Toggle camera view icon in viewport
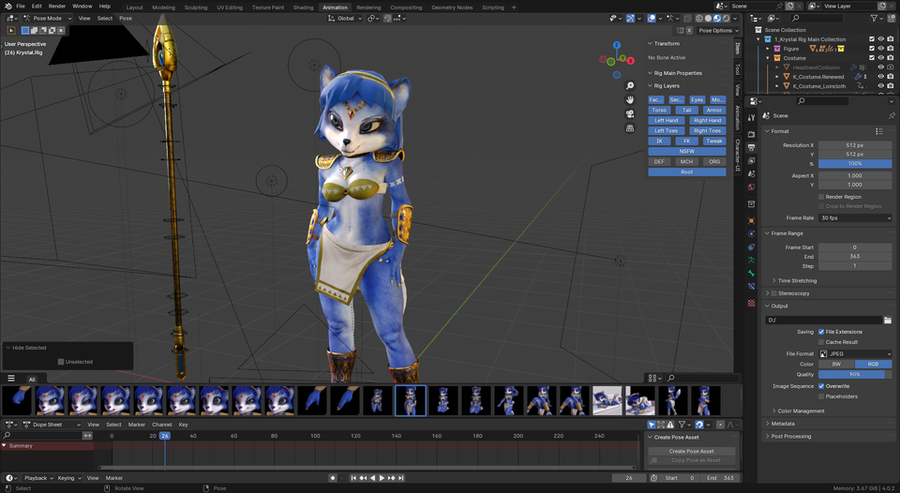 click(x=630, y=114)
